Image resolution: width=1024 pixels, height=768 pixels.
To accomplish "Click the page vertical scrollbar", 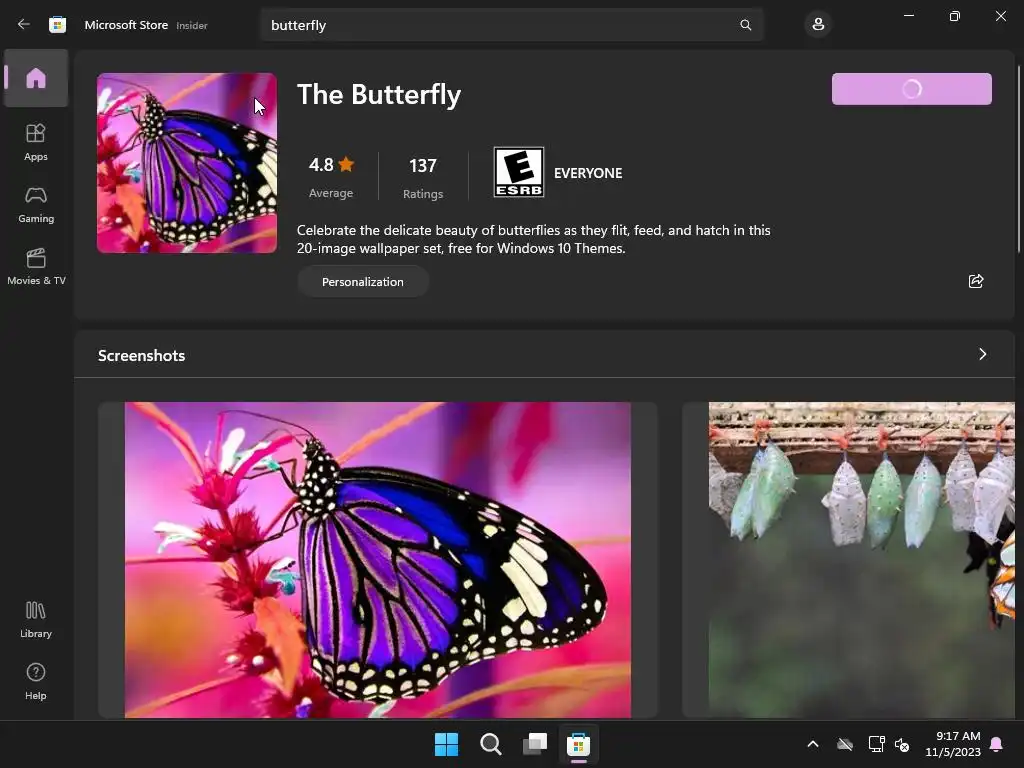I will [x=1019, y=159].
